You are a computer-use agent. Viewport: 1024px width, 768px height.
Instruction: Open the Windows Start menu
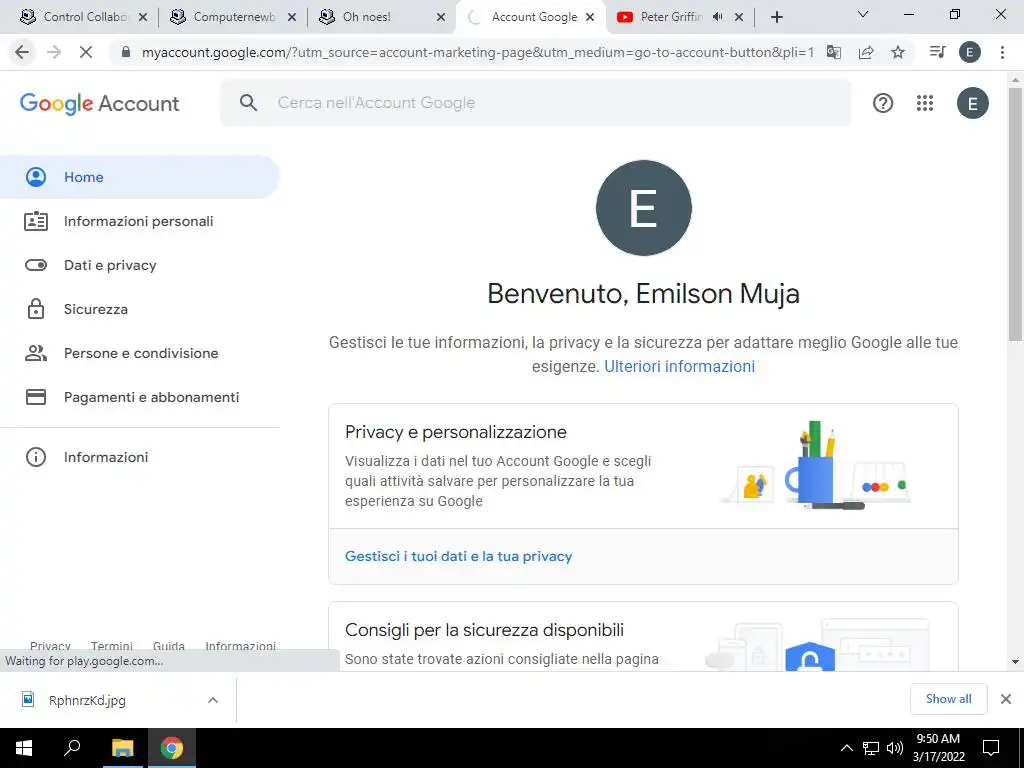(24, 748)
